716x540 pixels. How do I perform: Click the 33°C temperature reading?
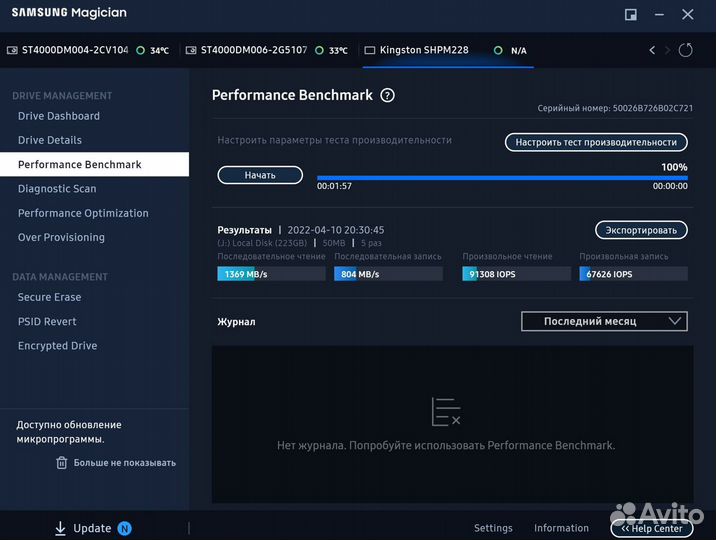pos(338,51)
